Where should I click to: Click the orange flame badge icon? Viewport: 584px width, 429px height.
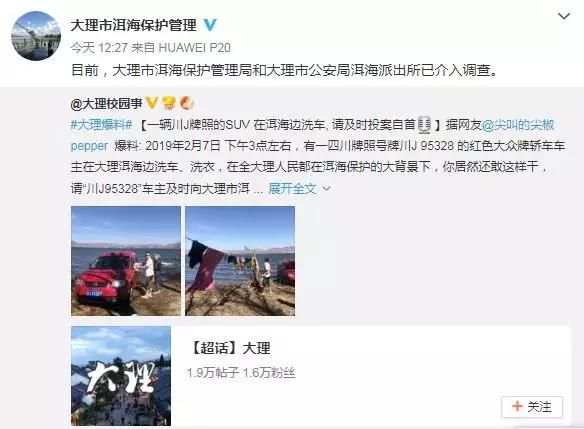(x=187, y=103)
